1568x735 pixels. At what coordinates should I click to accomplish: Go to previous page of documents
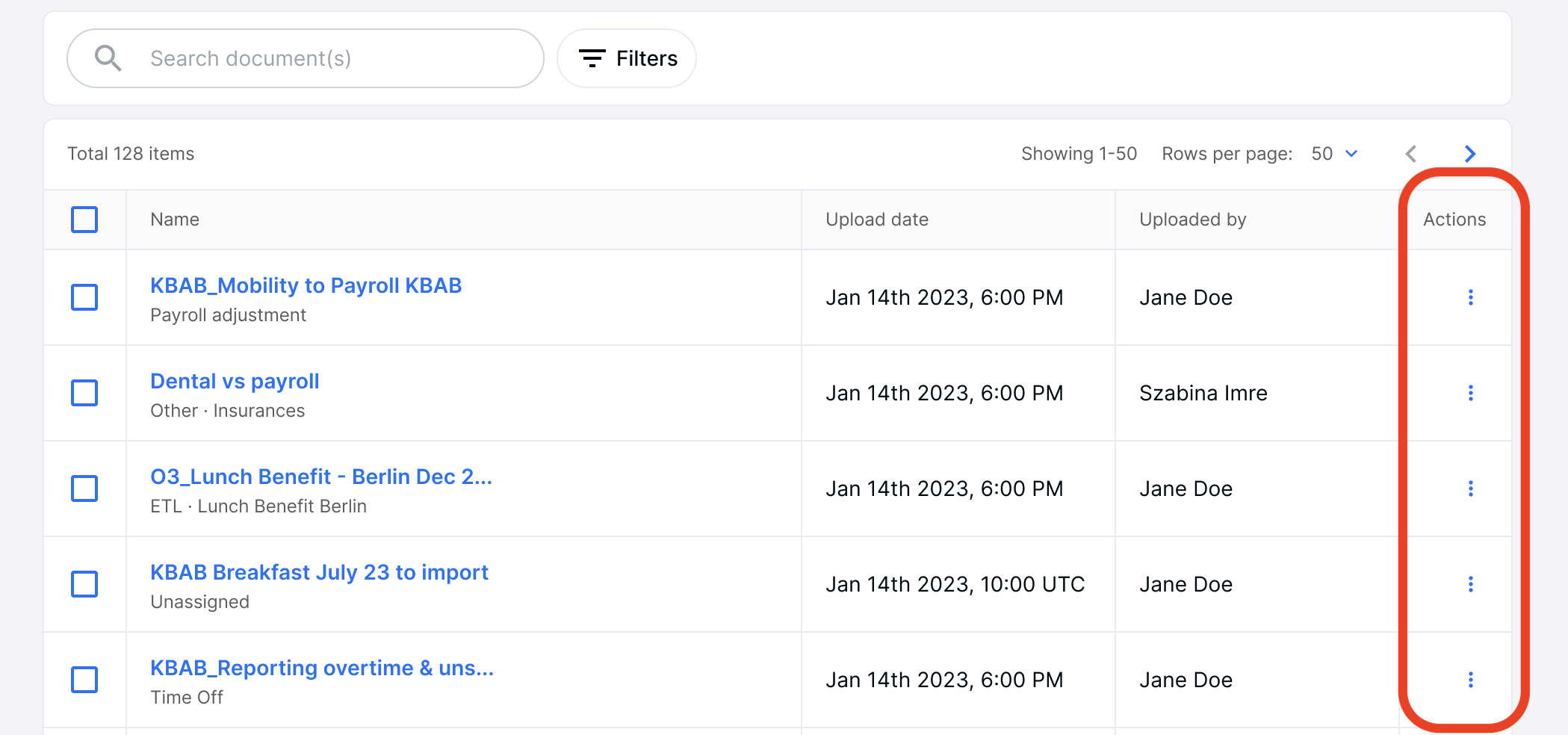1410,154
